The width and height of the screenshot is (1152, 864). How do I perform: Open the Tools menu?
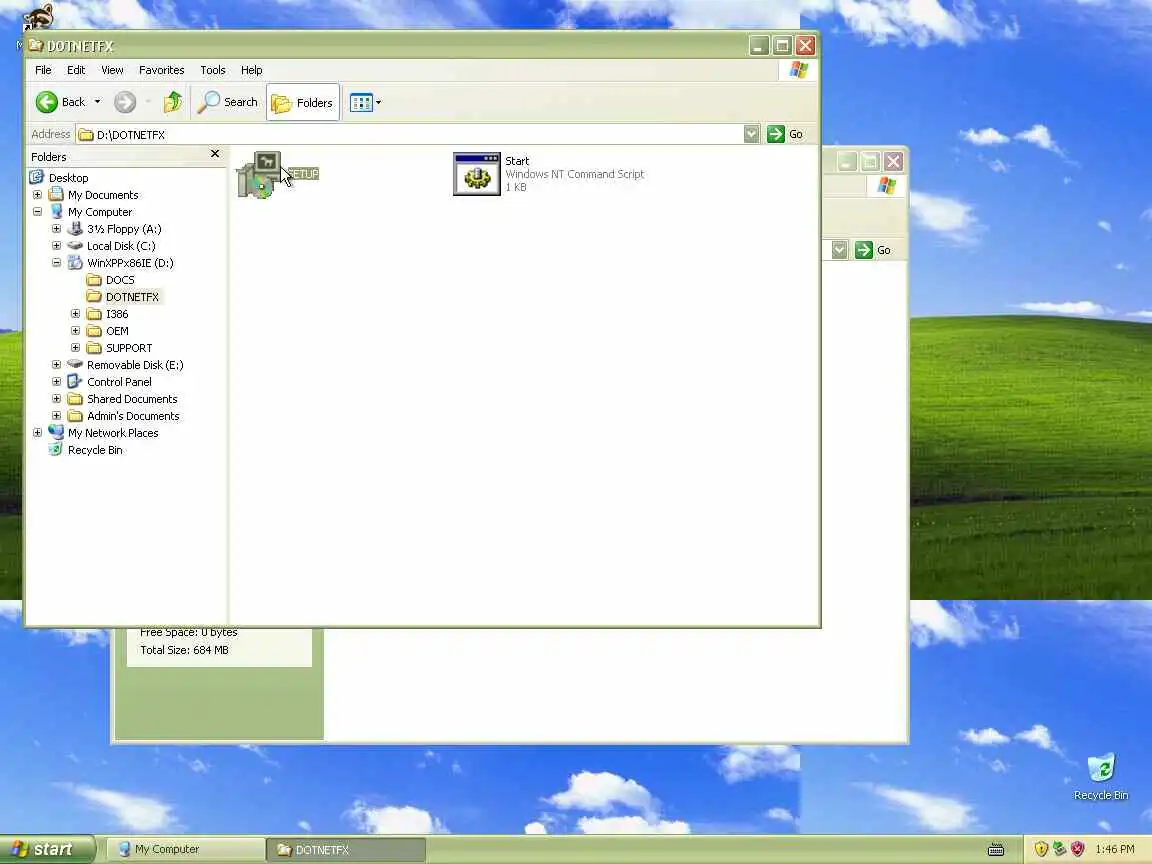point(213,70)
